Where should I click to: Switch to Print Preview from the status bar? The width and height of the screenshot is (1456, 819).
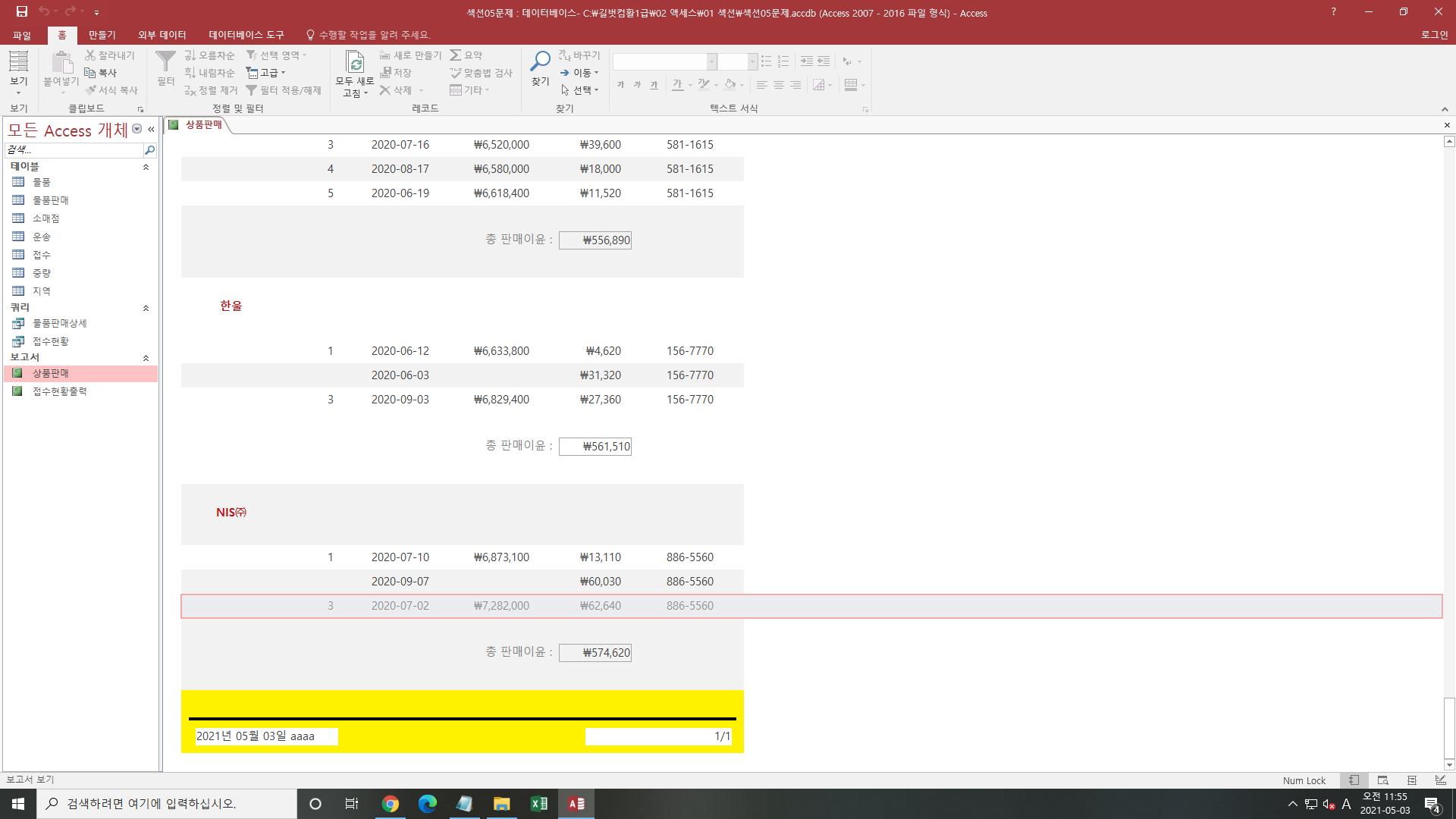pyautogui.click(x=1382, y=780)
